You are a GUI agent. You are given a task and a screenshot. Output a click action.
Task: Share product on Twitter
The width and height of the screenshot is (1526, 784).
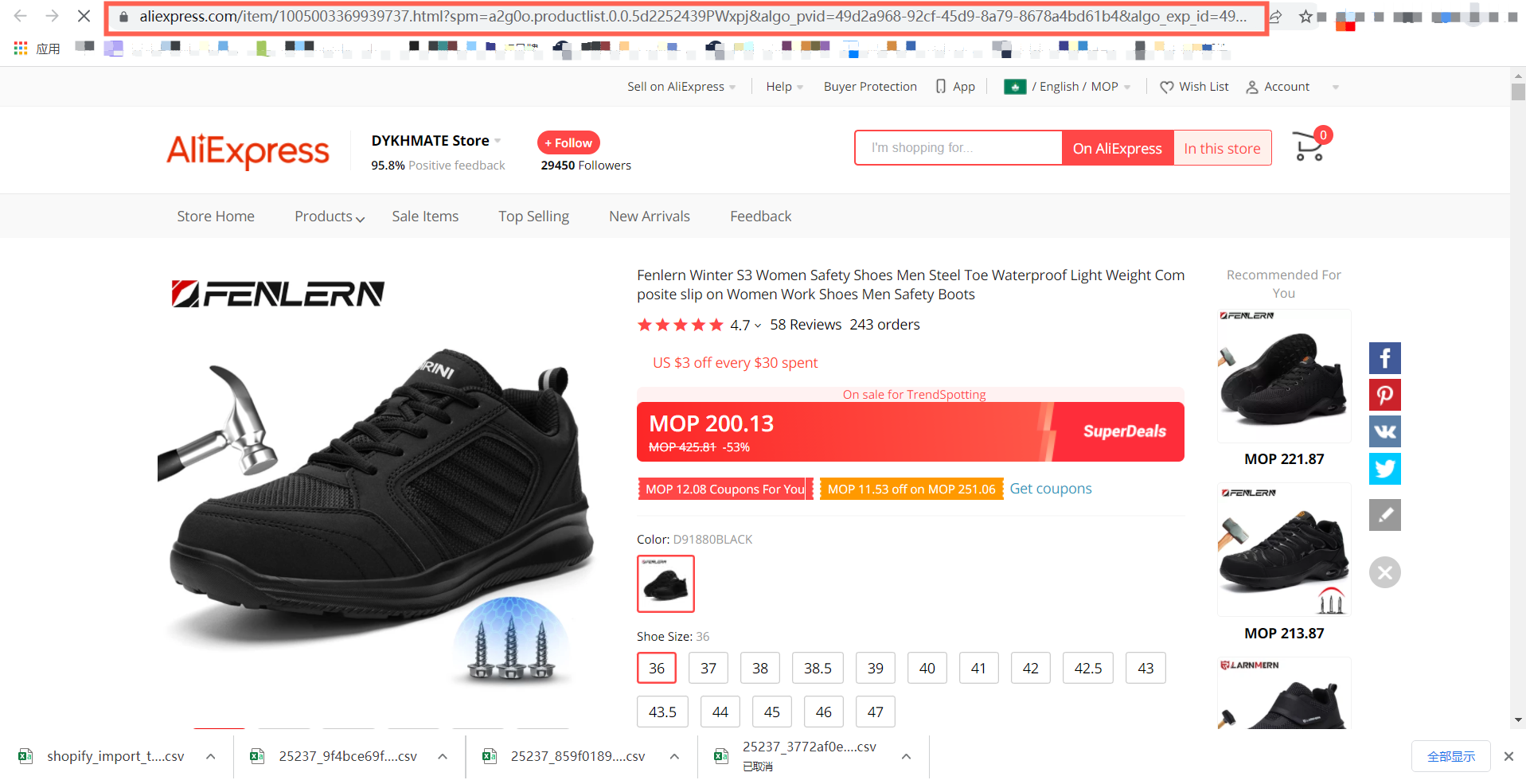tap(1385, 468)
